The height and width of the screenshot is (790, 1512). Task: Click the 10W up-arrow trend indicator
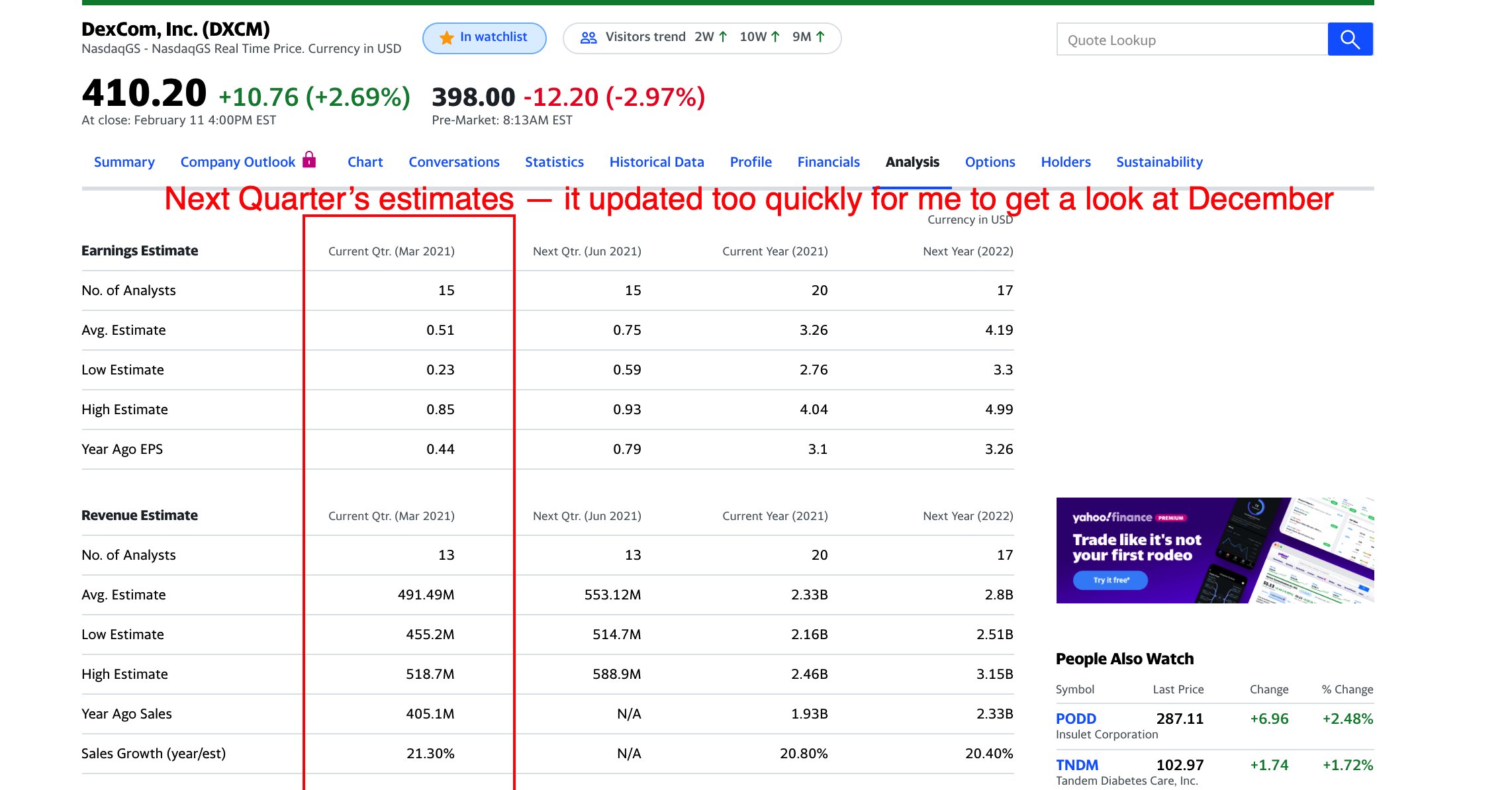click(775, 37)
